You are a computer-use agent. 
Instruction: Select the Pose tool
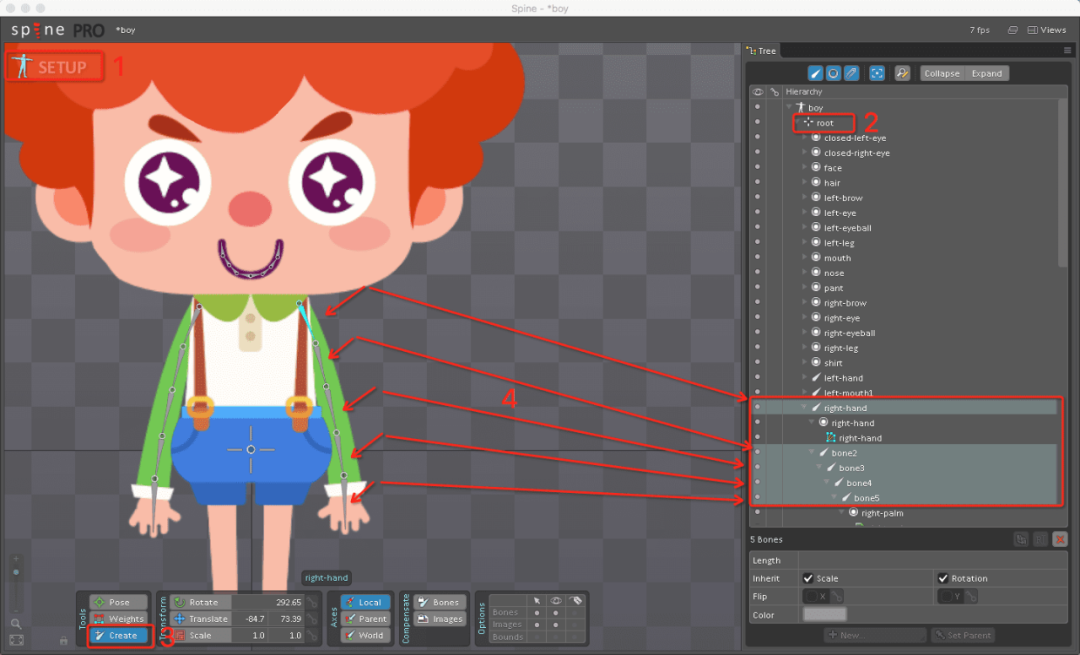[x=118, y=602]
